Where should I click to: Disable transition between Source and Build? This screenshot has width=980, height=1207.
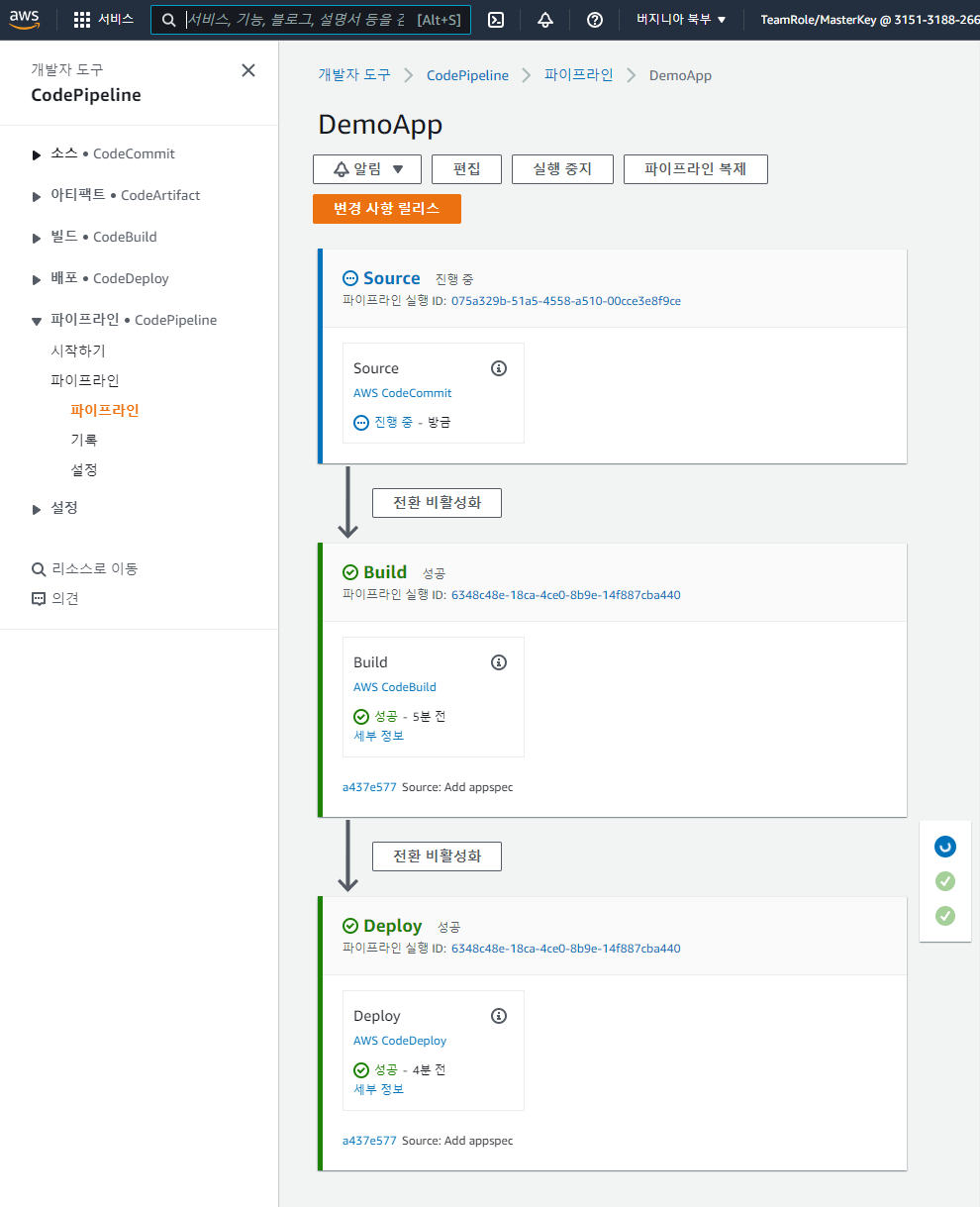(x=437, y=502)
